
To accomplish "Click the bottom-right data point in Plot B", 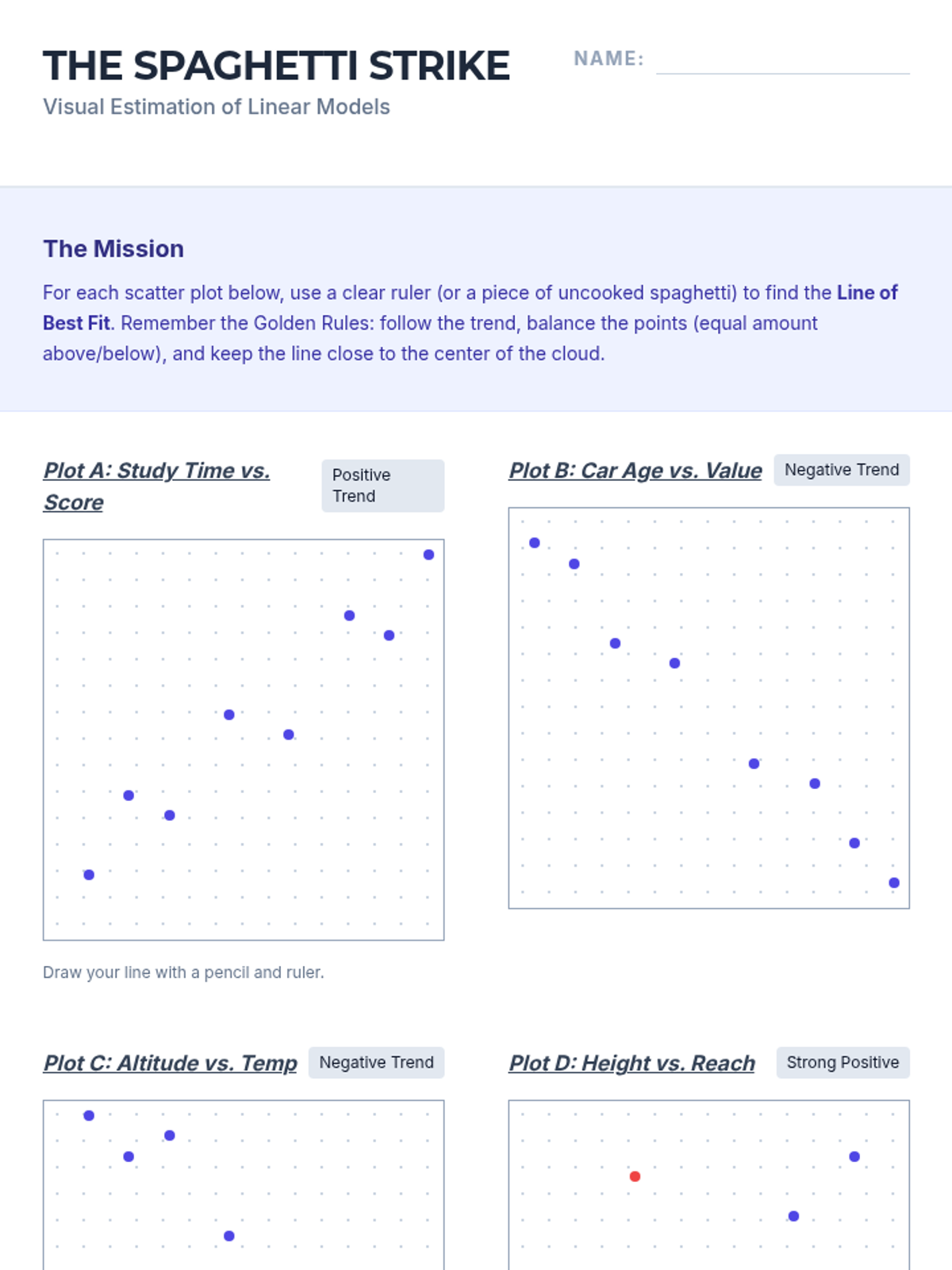I will tap(894, 883).
